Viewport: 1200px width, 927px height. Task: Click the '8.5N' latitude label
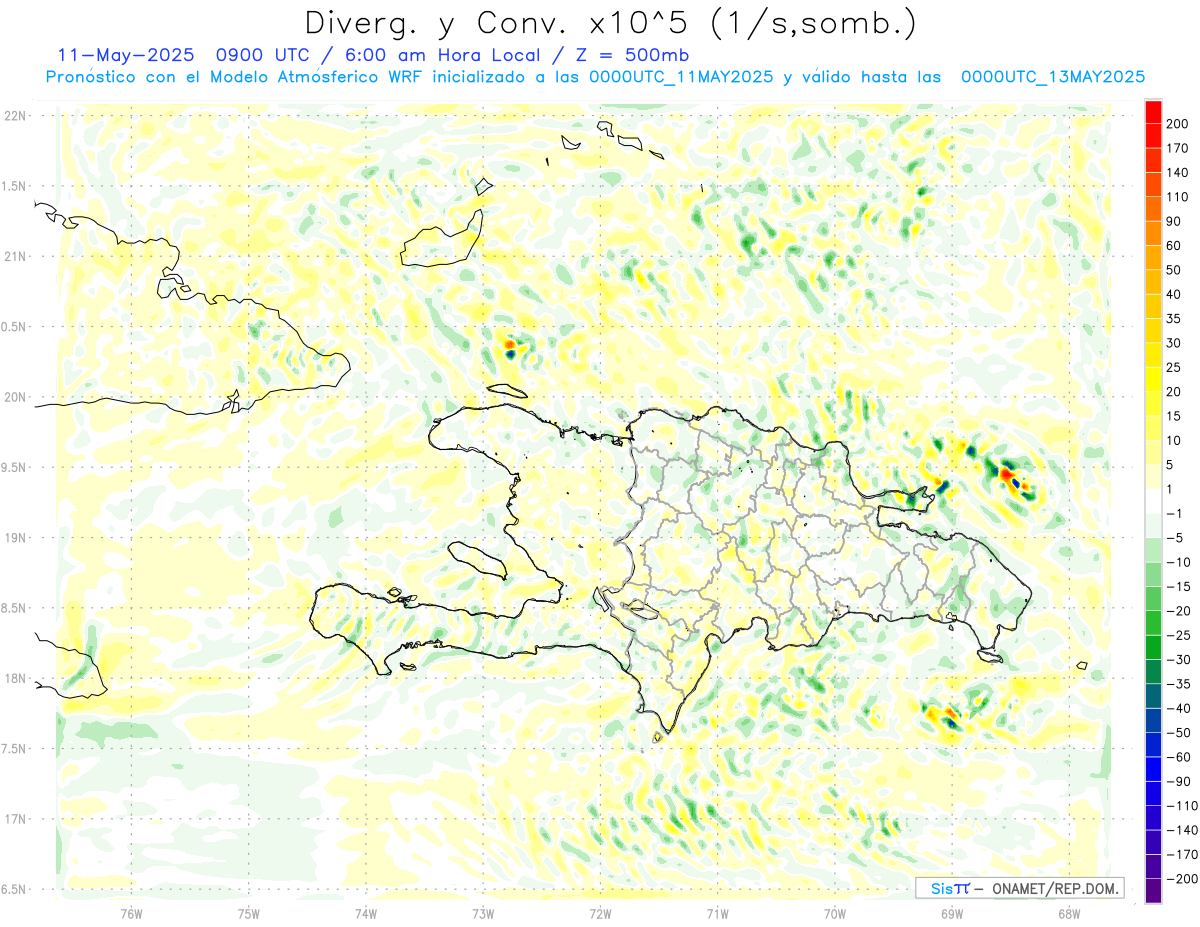tap(14, 608)
